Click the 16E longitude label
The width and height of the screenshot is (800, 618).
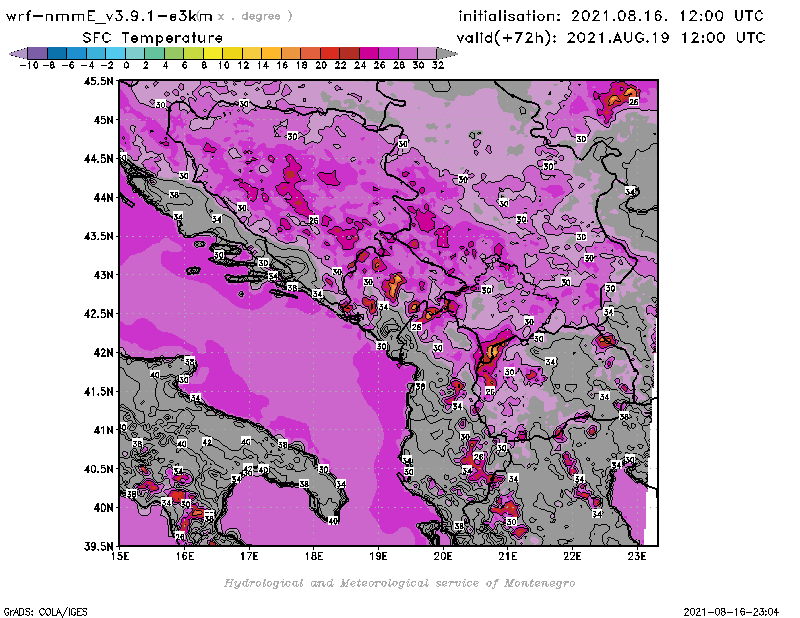[185, 556]
